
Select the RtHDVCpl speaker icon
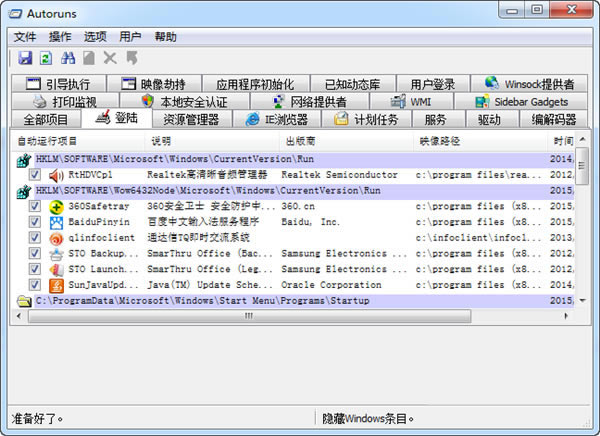(x=57, y=175)
